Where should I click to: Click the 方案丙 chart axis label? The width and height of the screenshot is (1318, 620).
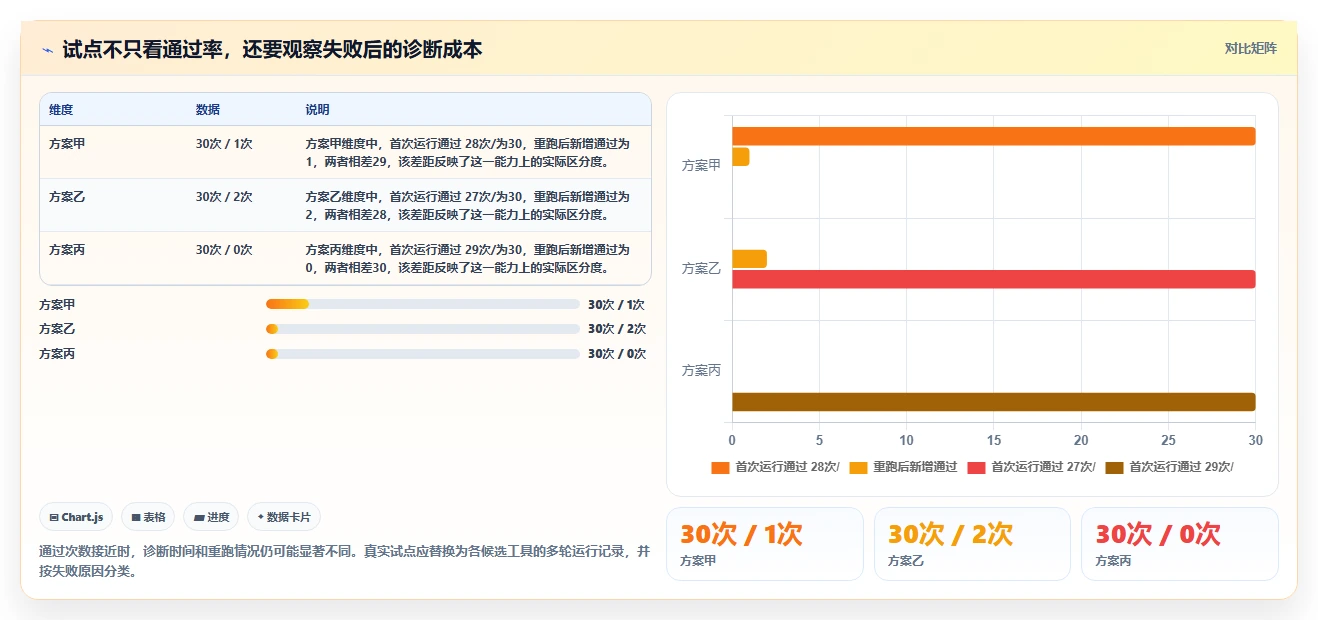pyautogui.click(x=701, y=371)
